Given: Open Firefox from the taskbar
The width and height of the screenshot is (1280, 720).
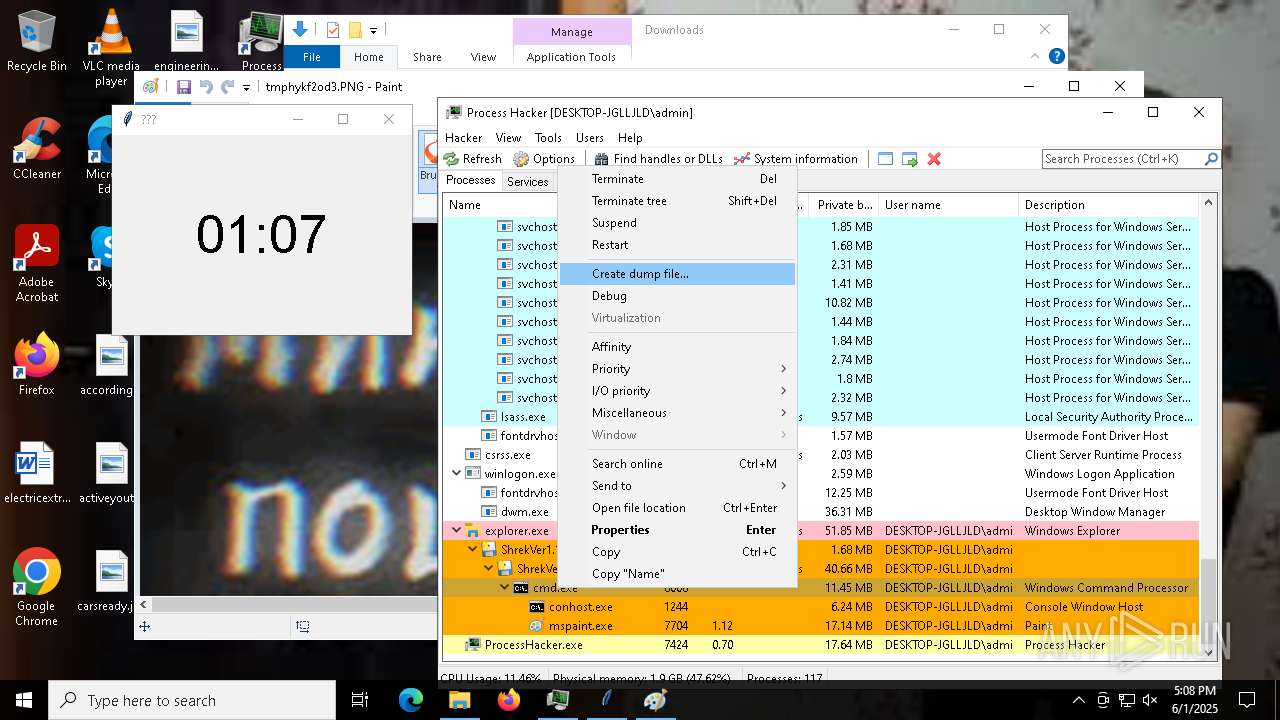Looking at the screenshot, I should (509, 700).
